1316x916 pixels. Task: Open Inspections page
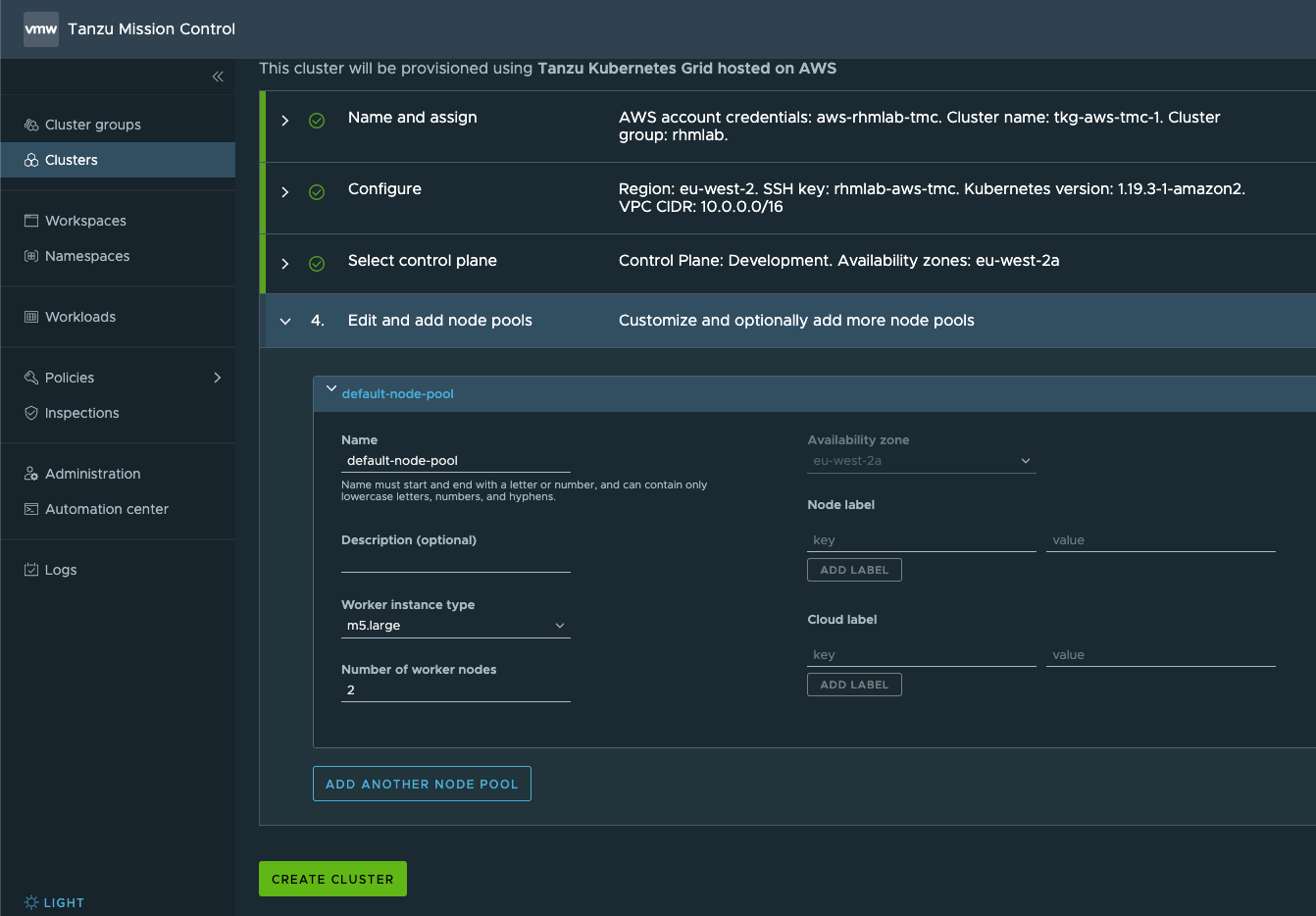click(x=82, y=413)
